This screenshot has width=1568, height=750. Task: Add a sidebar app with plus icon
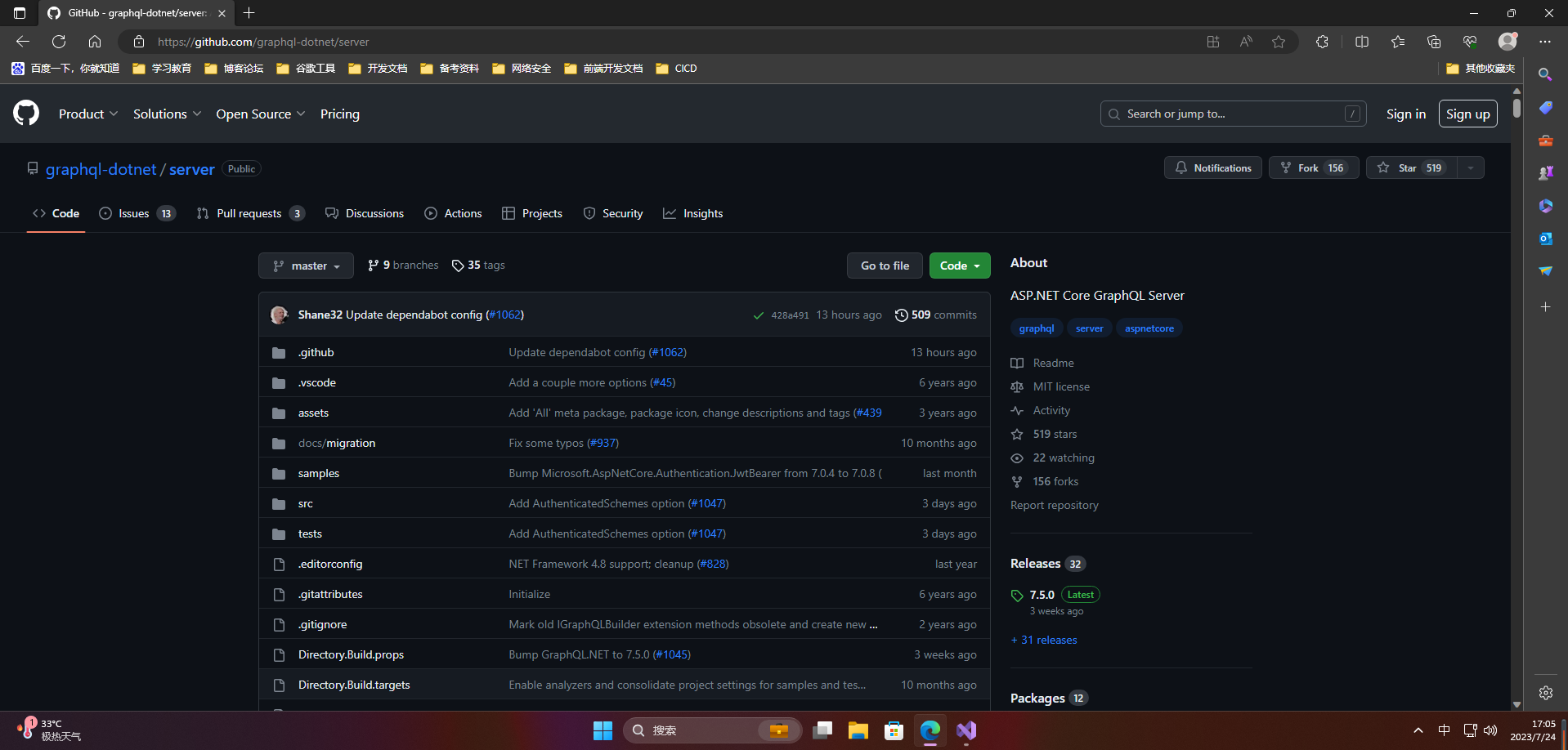1545,307
